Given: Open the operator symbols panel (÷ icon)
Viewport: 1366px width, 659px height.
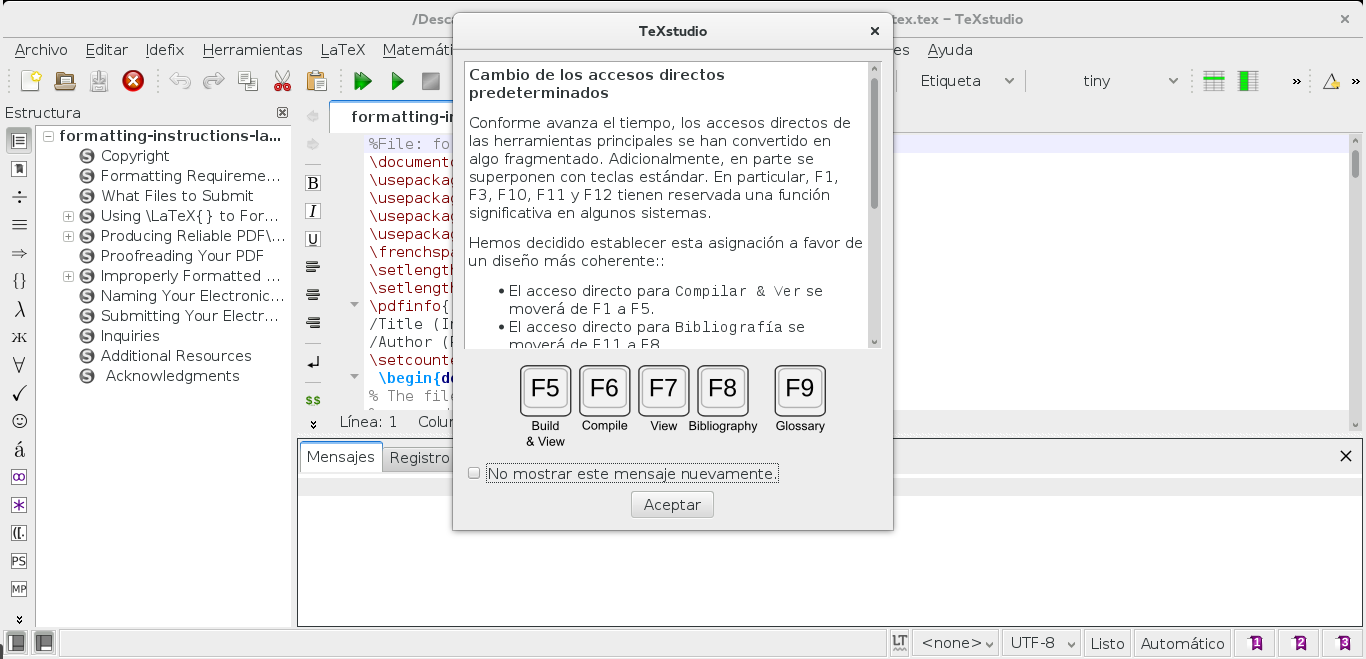Looking at the screenshot, I should (x=19, y=197).
